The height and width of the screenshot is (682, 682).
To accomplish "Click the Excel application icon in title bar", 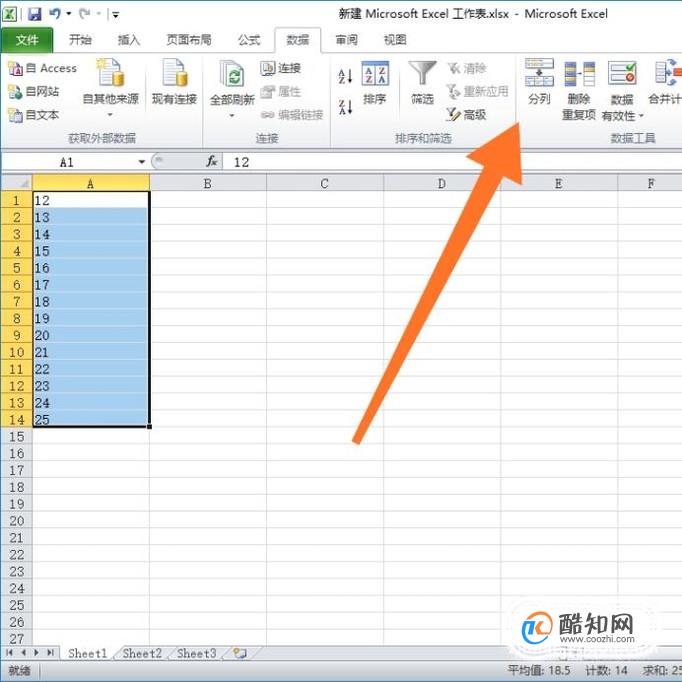I will click(10, 14).
